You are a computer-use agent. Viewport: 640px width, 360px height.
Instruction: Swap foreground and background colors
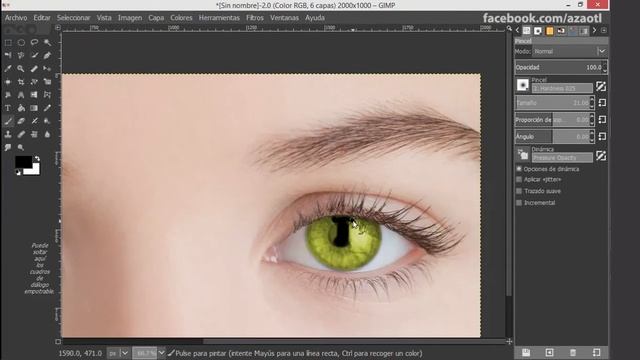tap(37, 158)
